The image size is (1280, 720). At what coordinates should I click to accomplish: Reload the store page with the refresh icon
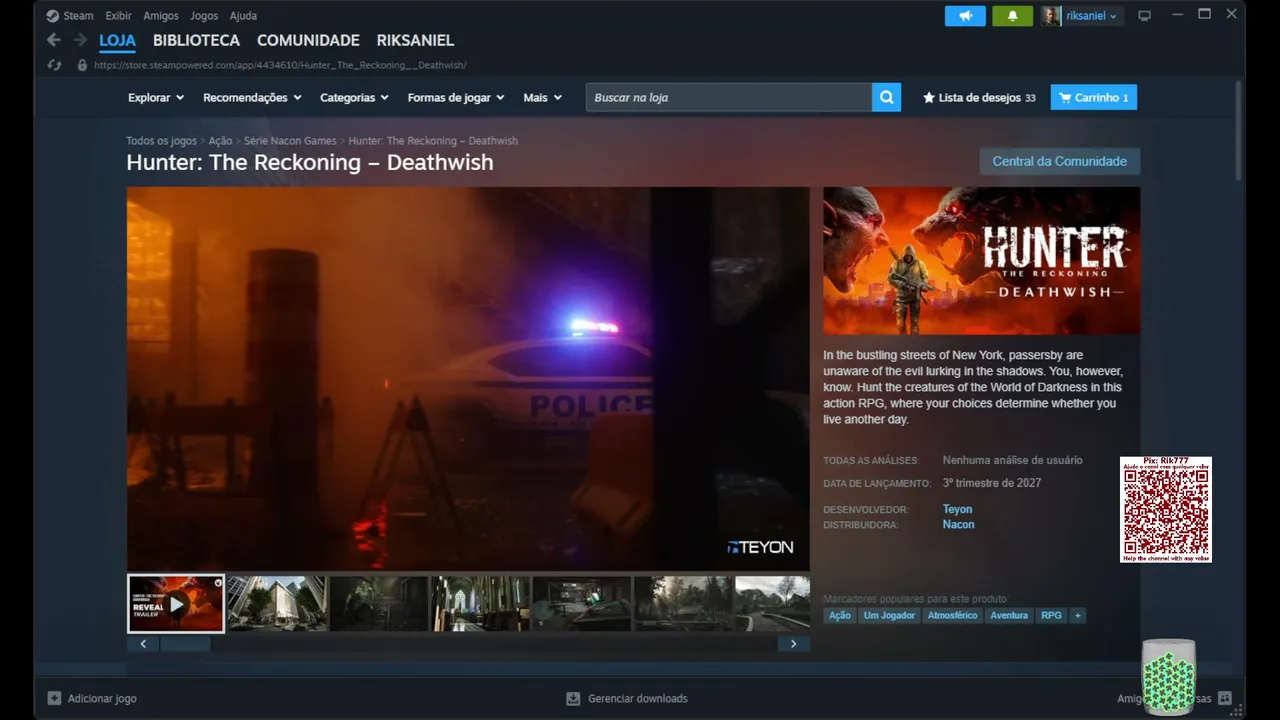click(x=55, y=65)
